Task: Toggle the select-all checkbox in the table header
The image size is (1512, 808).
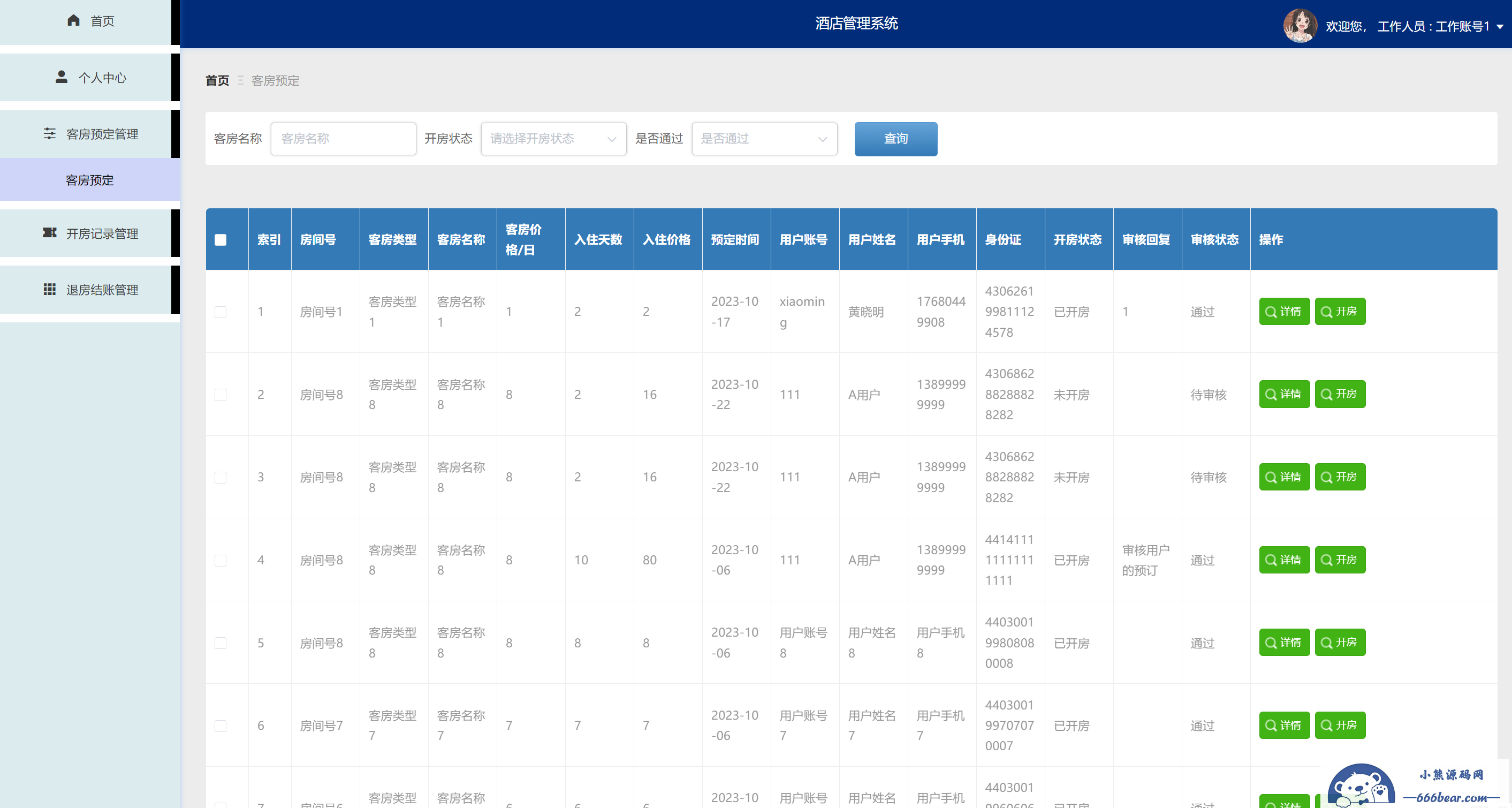Action: click(221, 239)
